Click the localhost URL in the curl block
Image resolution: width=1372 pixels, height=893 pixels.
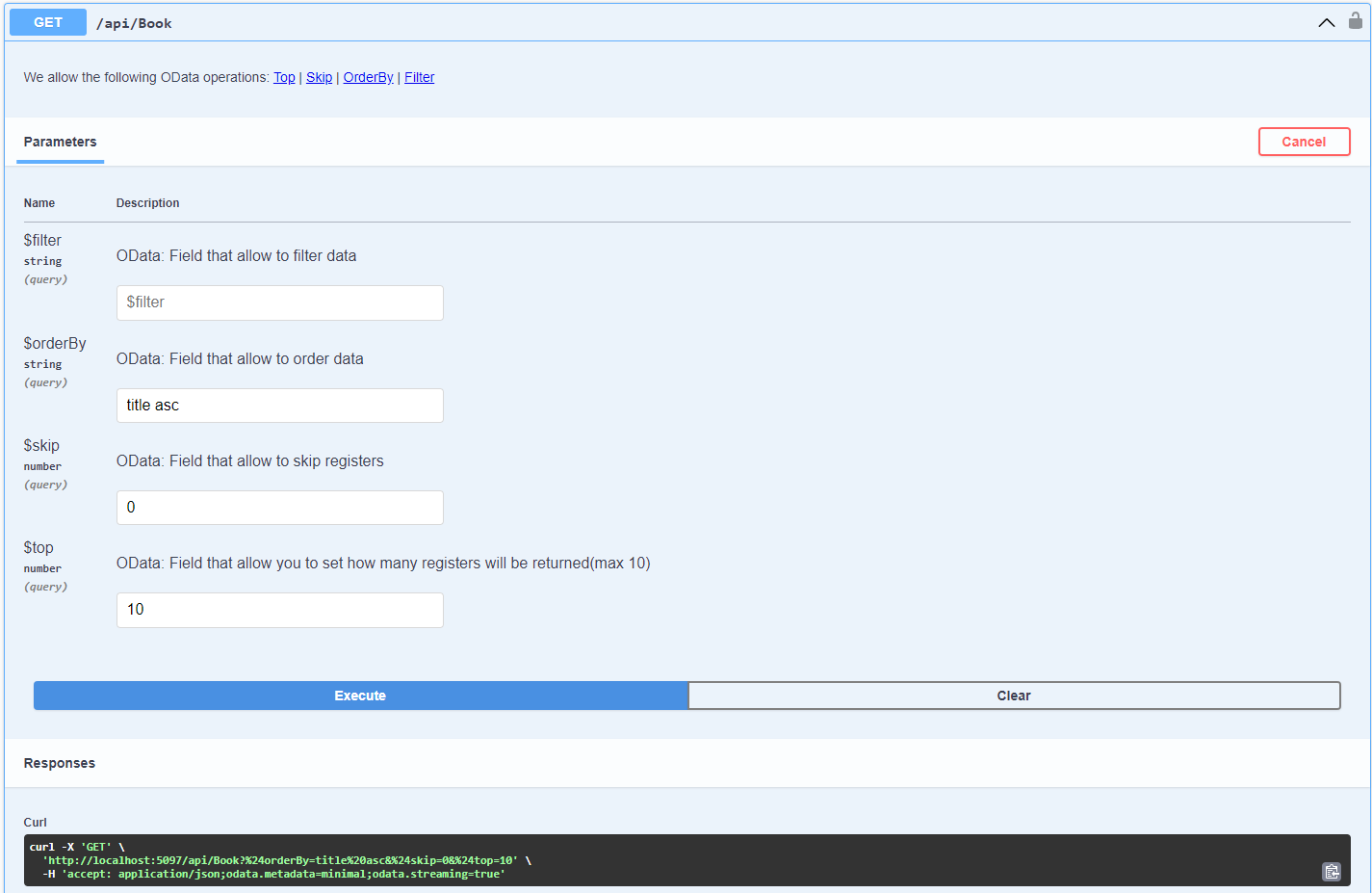280,860
